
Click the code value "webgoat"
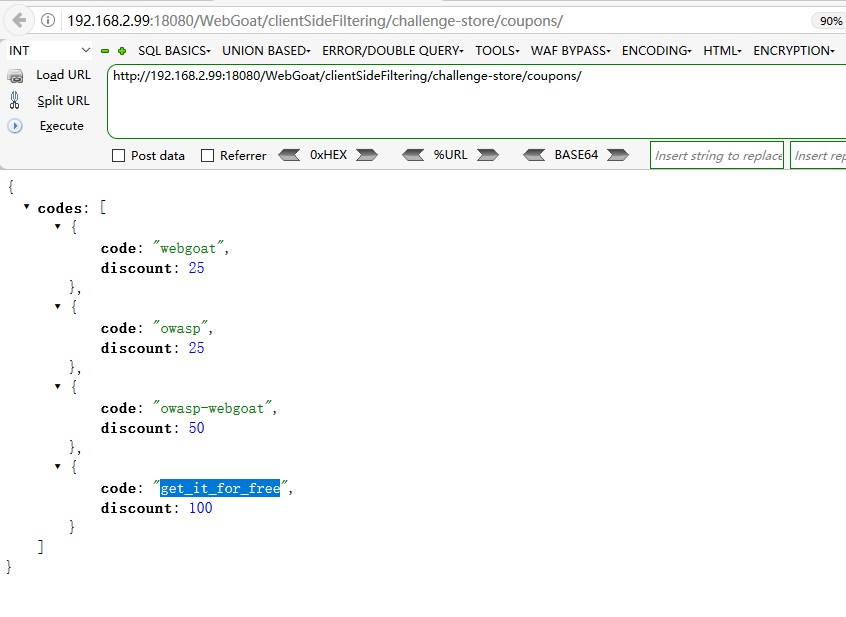tap(188, 248)
